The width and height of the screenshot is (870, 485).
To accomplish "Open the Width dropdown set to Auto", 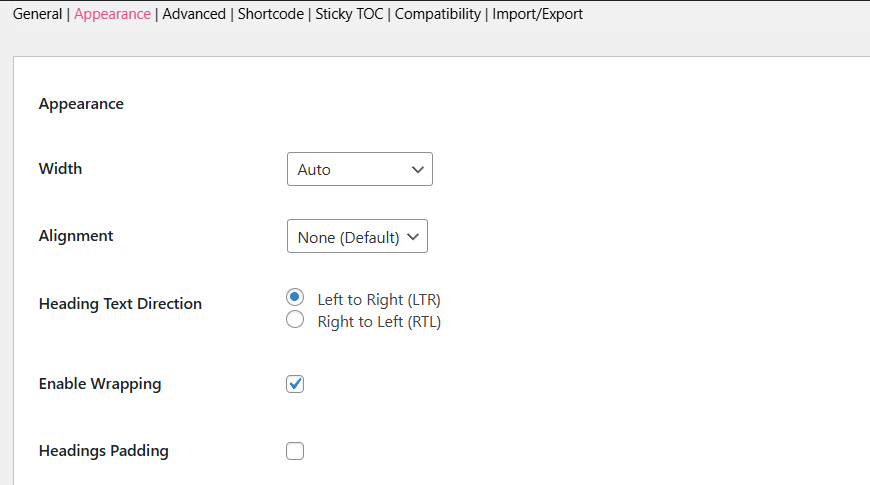I will pyautogui.click(x=360, y=169).
